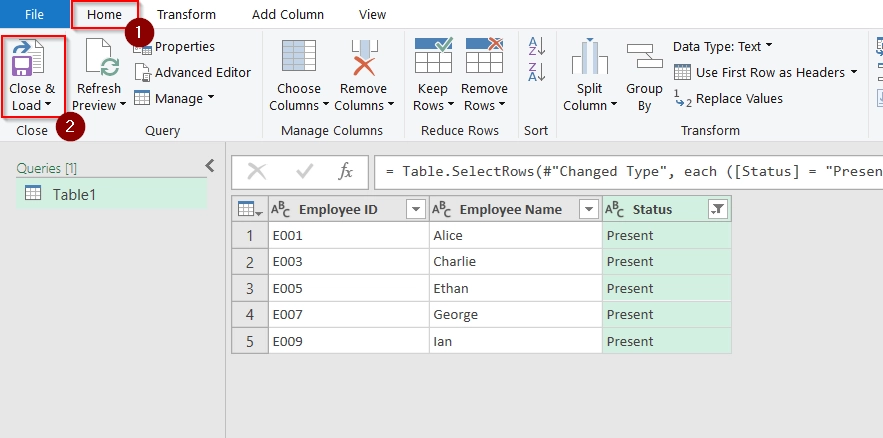
Task: Click the Remove Rows icon
Action: coord(484,56)
